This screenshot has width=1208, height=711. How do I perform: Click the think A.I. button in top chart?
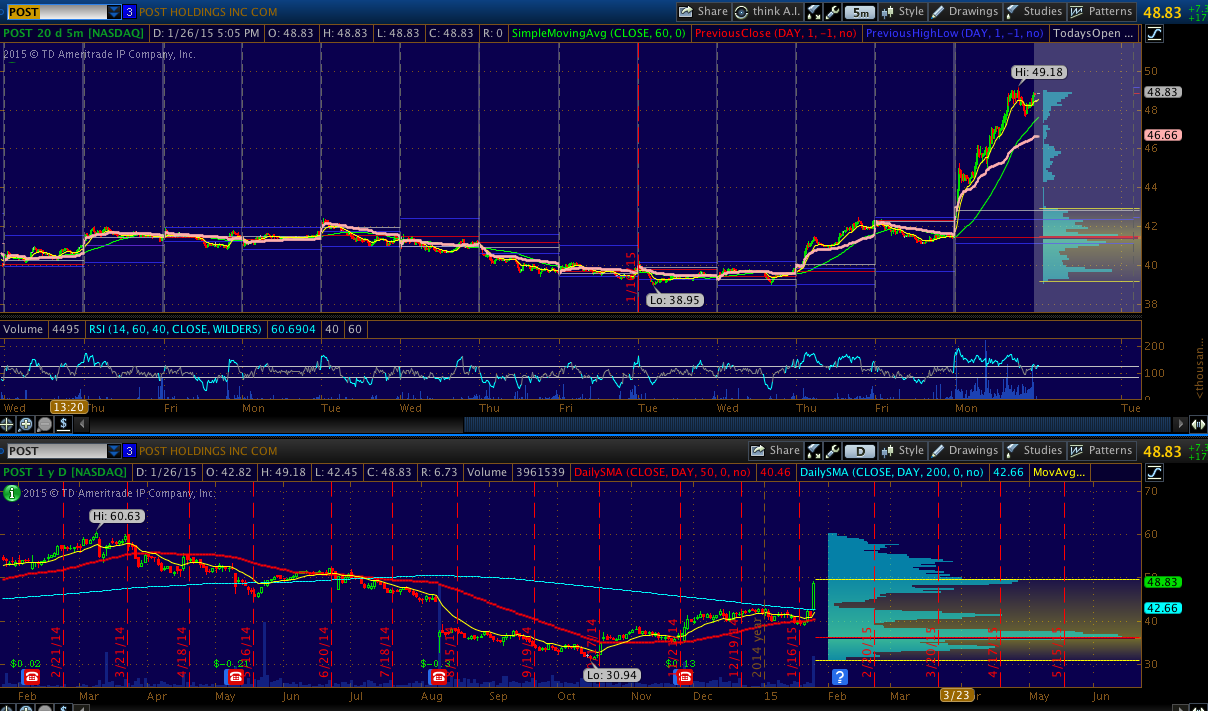768,12
